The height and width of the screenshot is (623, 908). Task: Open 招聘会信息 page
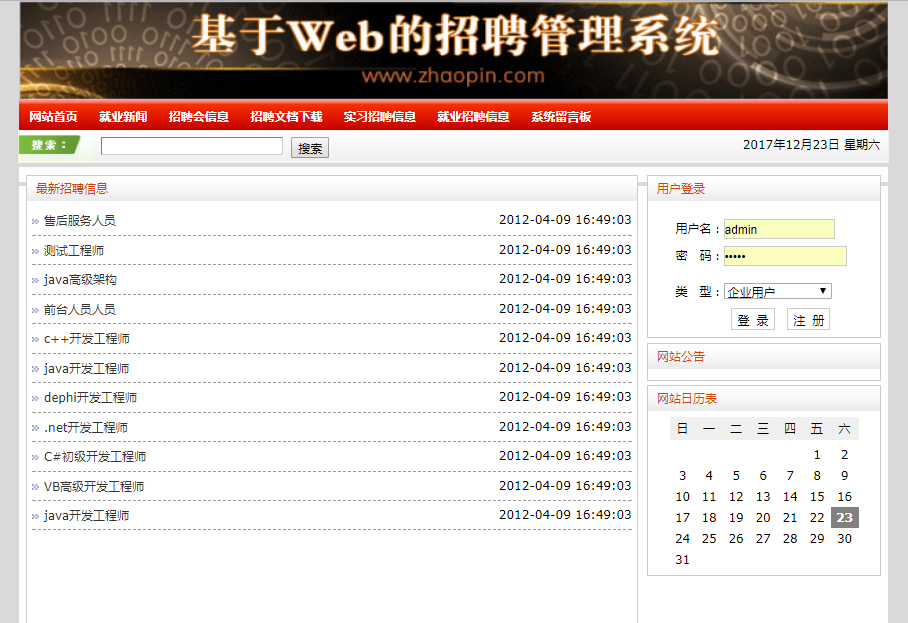pos(199,117)
